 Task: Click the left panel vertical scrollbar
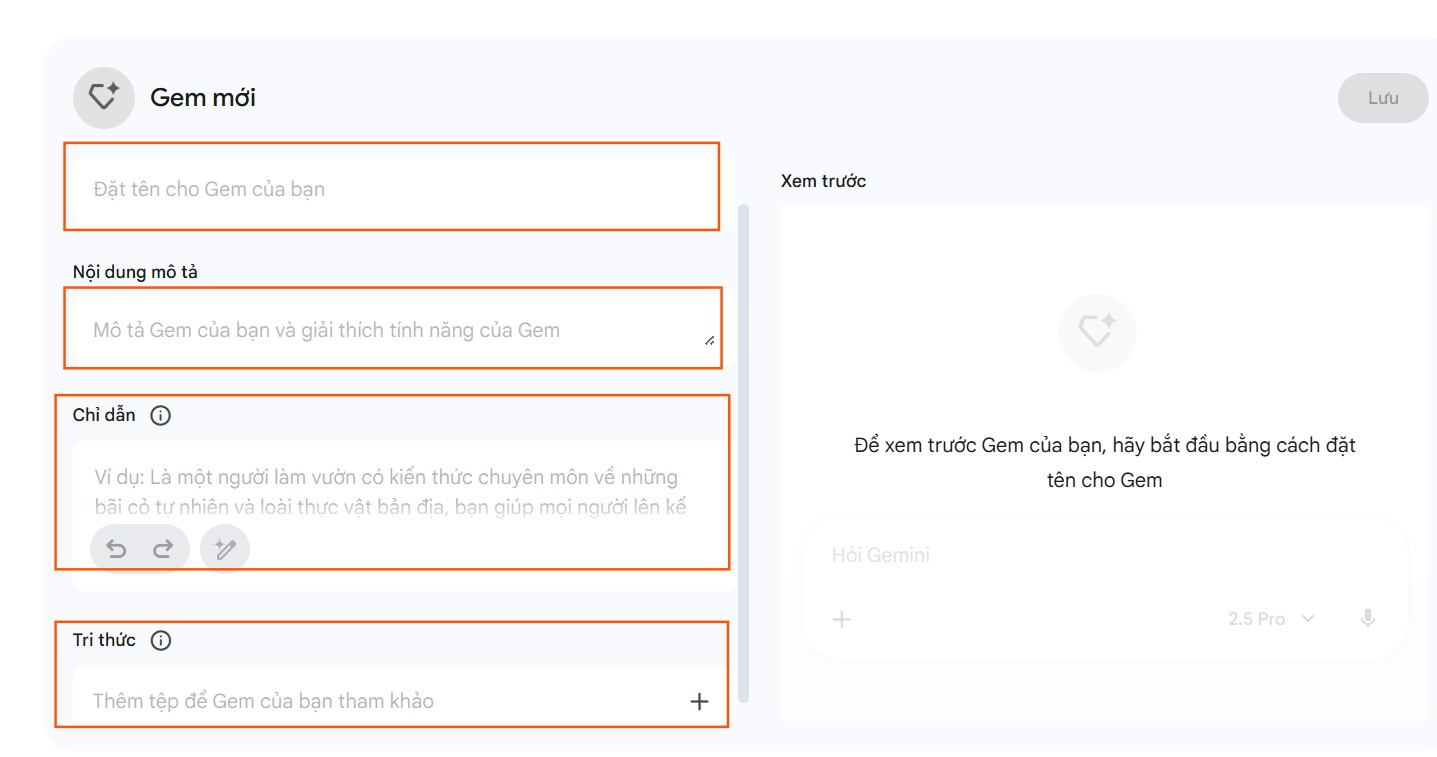tap(742, 450)
